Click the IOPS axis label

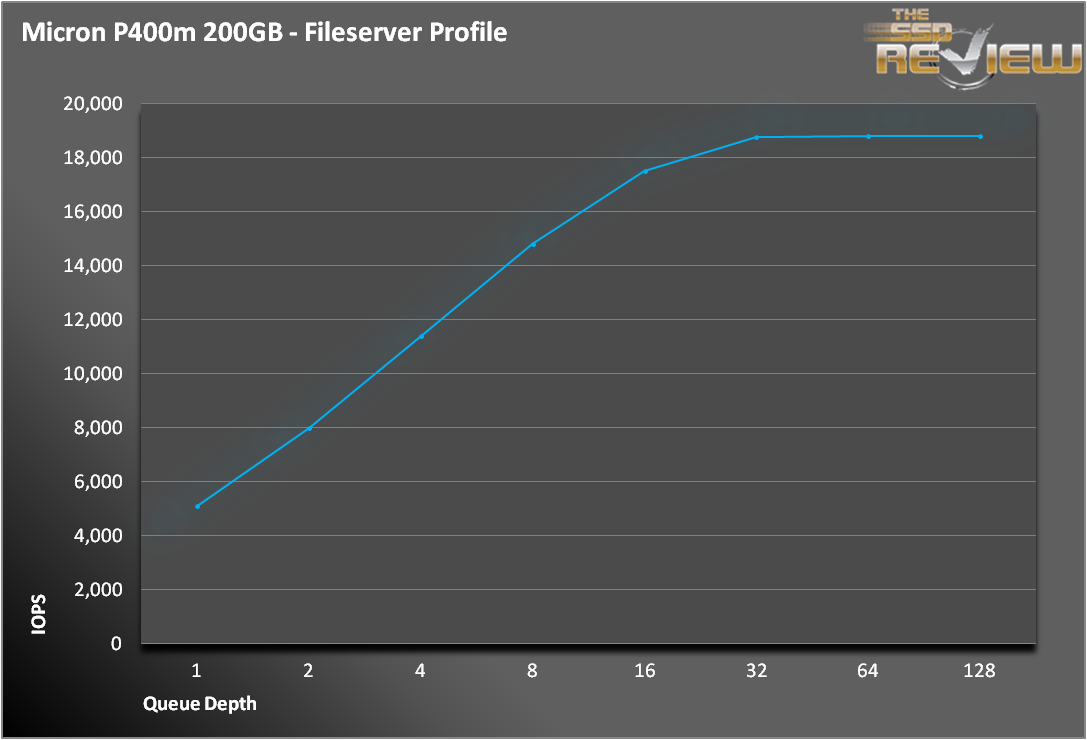[39, 614]
